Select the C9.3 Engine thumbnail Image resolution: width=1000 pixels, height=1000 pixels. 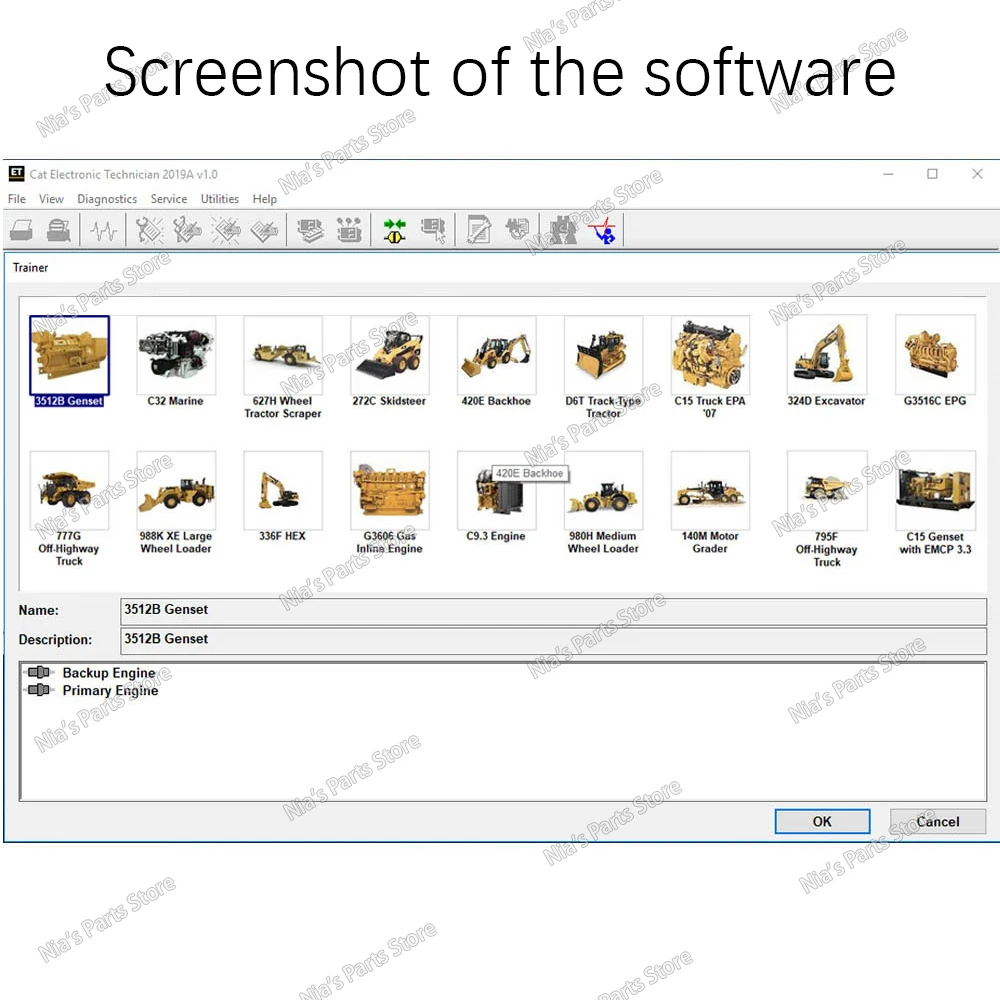497,490
